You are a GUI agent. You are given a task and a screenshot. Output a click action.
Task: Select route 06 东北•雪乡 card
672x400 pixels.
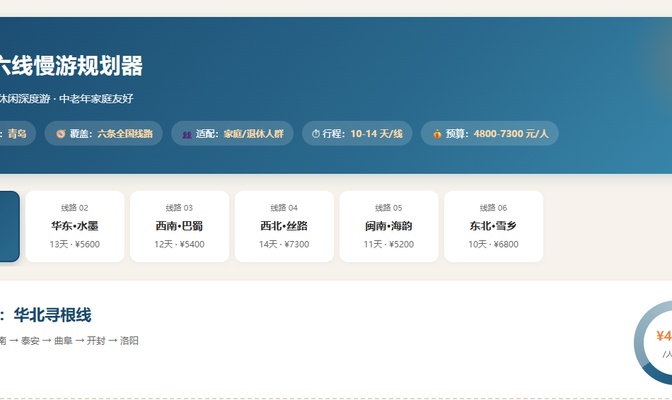coord(494,226)
